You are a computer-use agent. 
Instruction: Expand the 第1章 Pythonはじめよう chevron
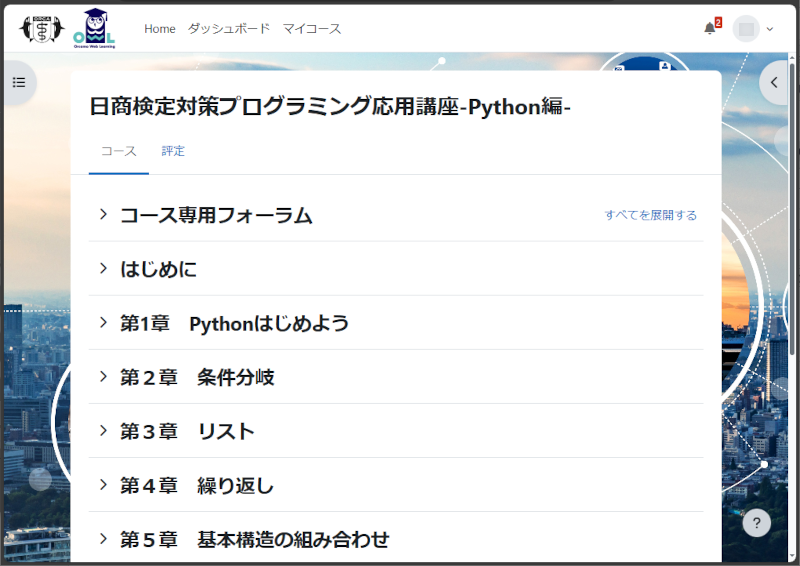tap(103, 322)
